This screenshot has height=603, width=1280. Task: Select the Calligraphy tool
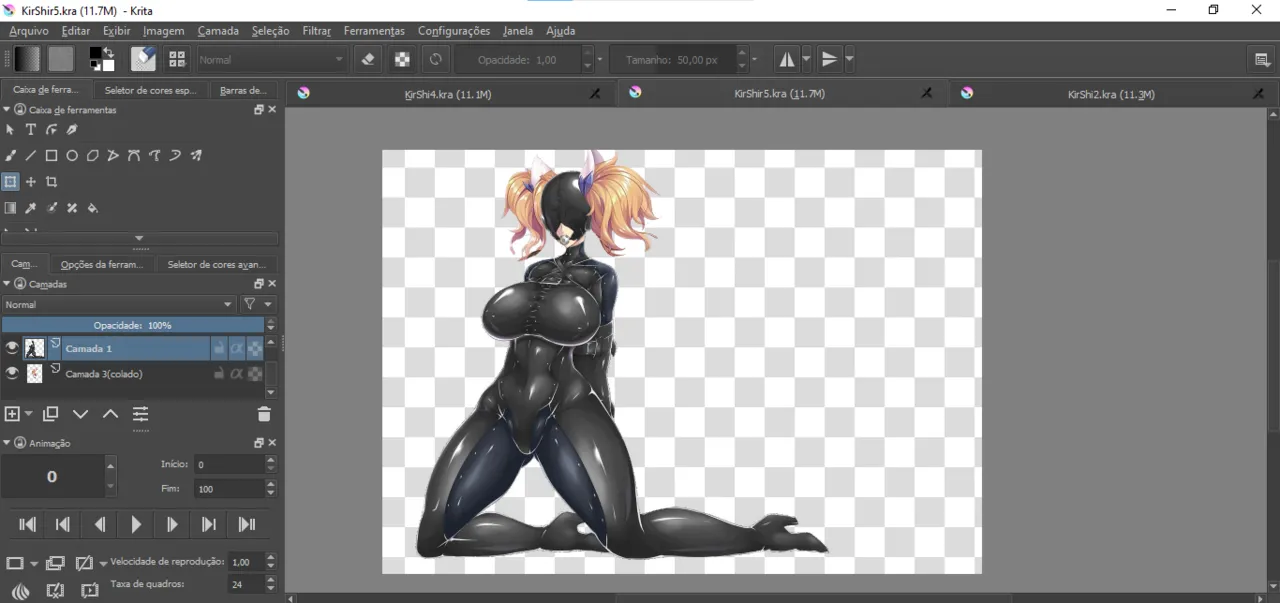point(72,130)
